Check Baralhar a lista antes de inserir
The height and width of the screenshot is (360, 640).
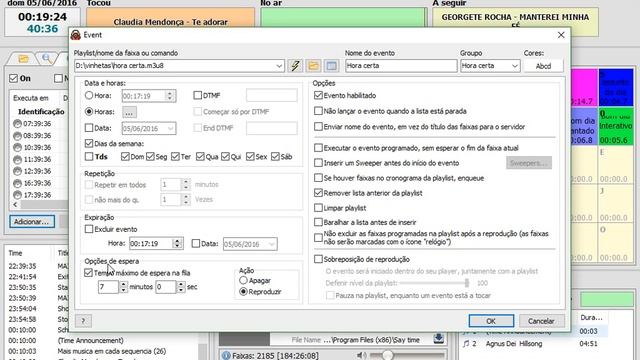318,222
